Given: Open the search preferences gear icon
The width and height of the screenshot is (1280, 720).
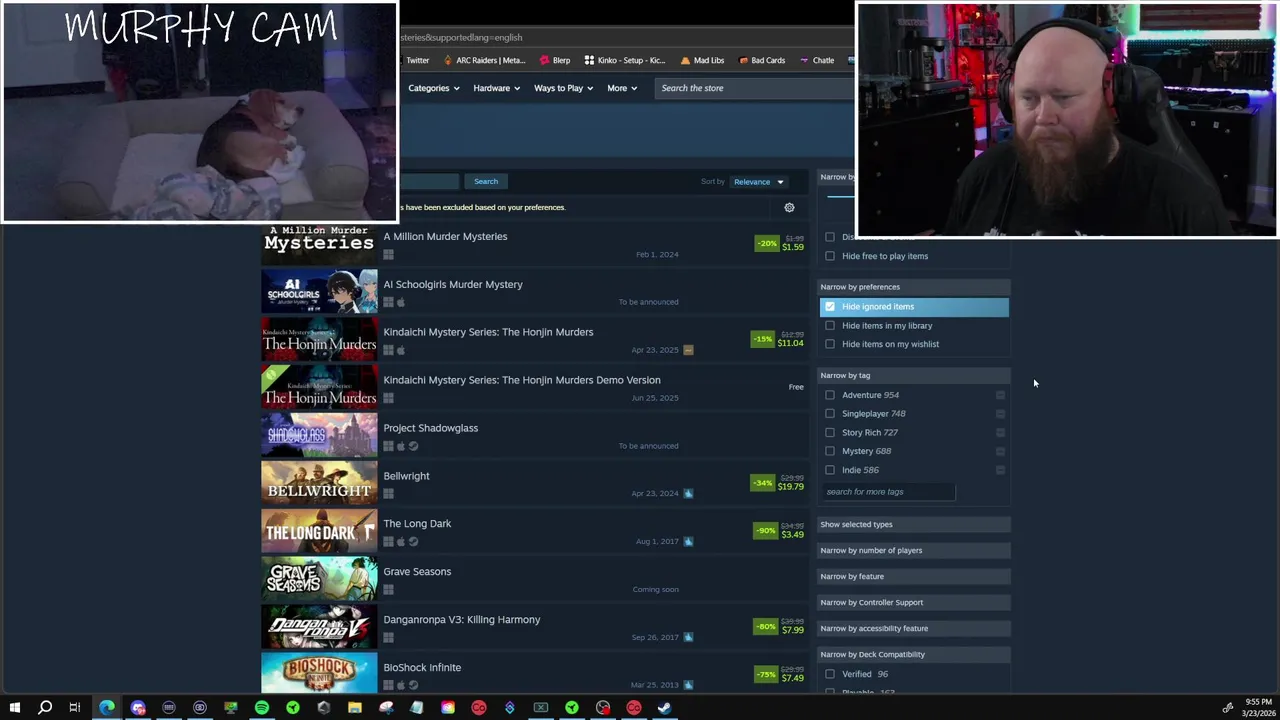Looking at the screenshot, I should pyautogui.click(x=789, y=207).
